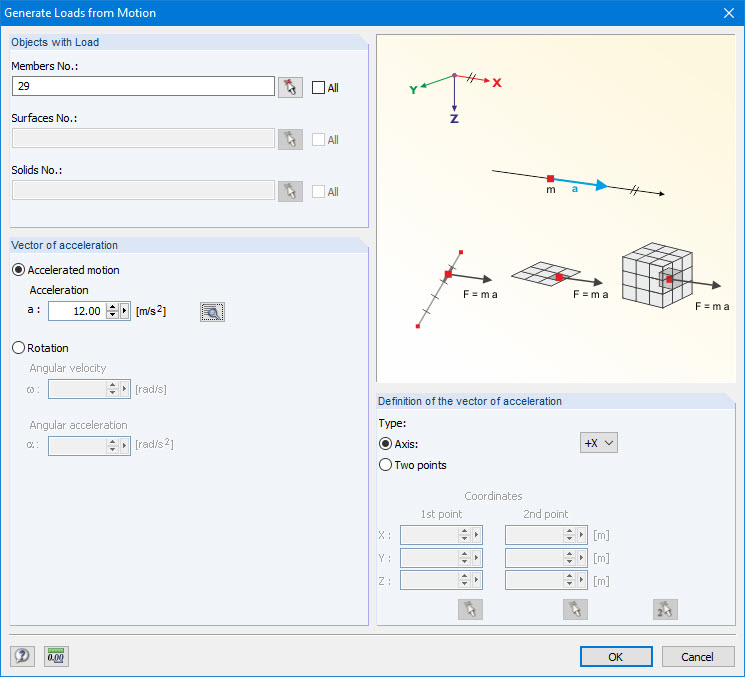Image resolution: width=745 pixels, height=677 pixels.
Task: Click the acceleration spinner arrows
Action: tap(112, 311)
